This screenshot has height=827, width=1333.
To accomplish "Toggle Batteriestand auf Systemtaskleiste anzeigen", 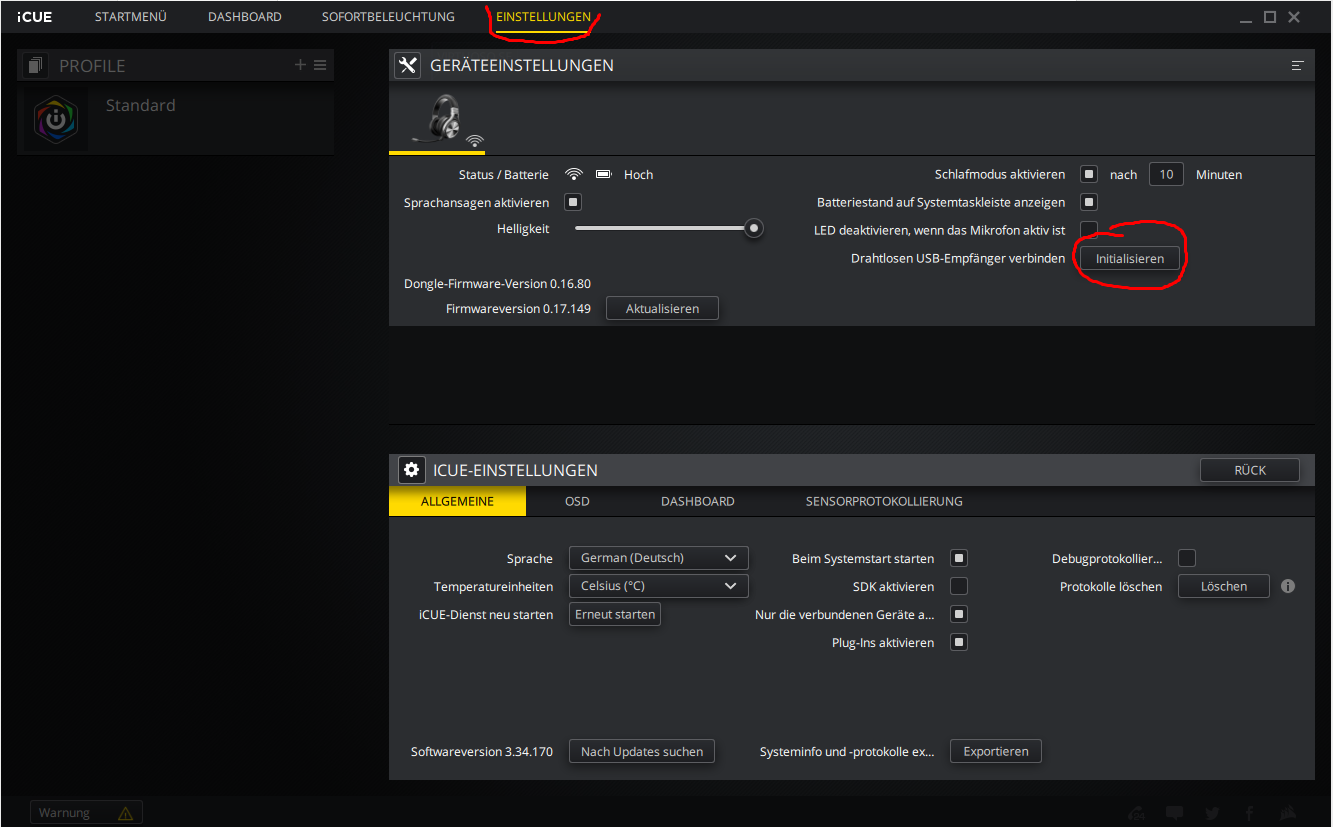I will coord(1089,202).
